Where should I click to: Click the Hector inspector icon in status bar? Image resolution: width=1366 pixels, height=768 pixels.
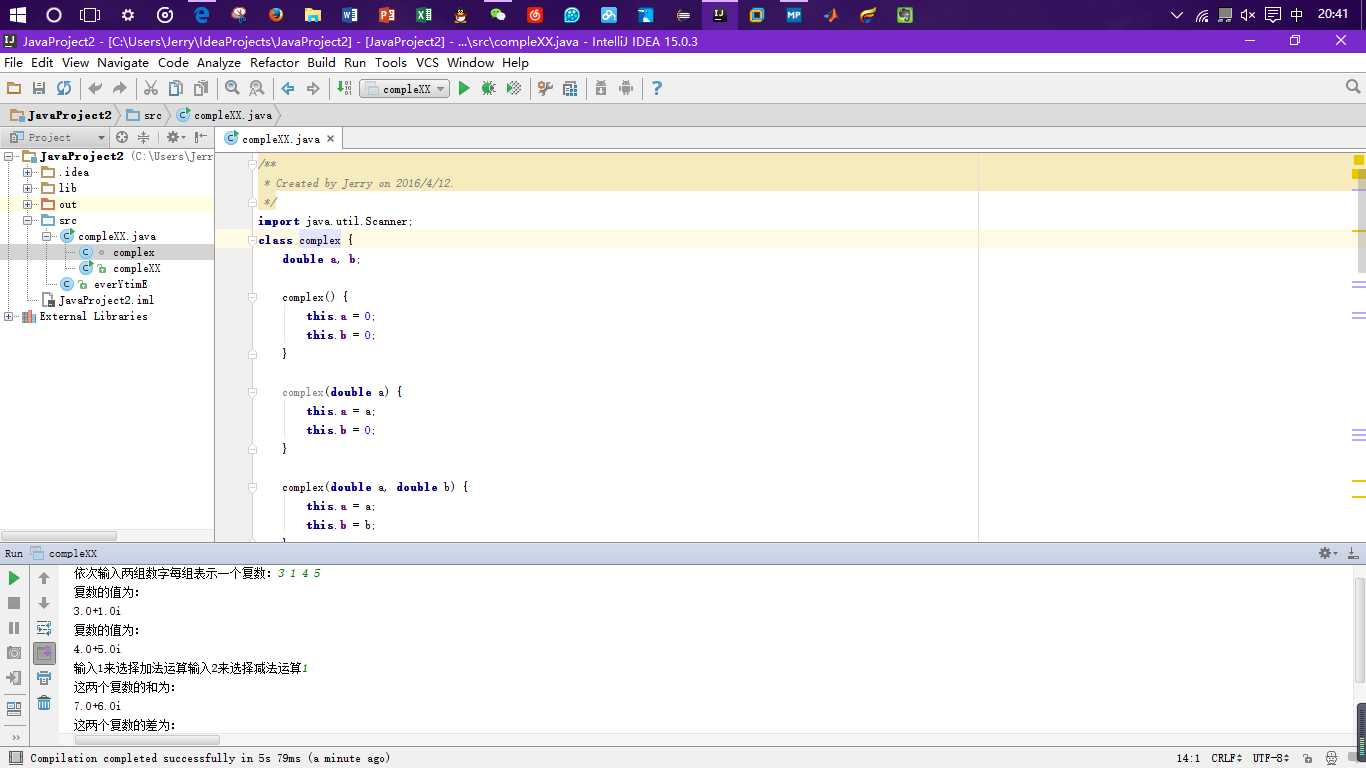[x=1332, y=758]
